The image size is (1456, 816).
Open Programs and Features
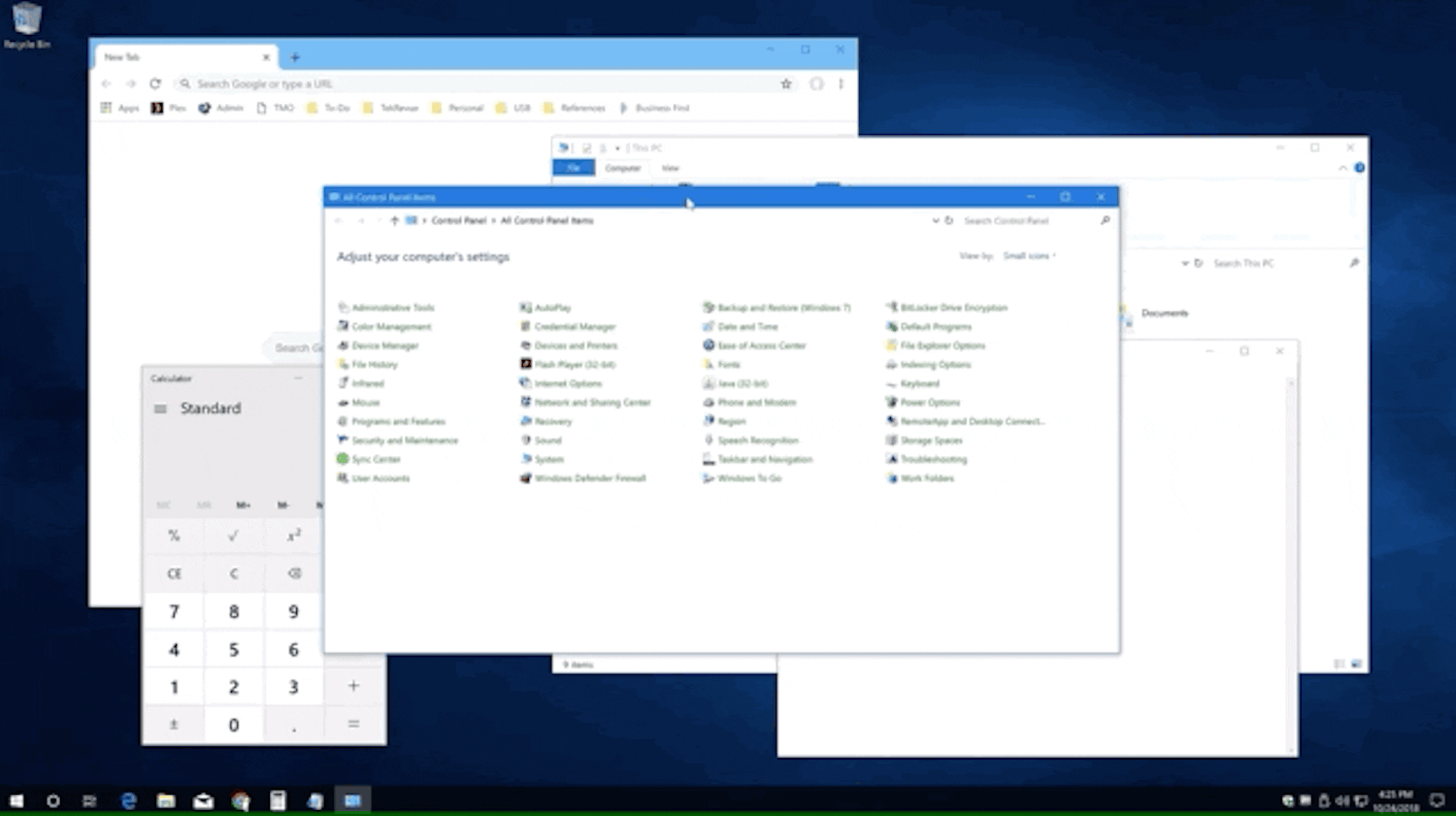[x=398, y=421]
